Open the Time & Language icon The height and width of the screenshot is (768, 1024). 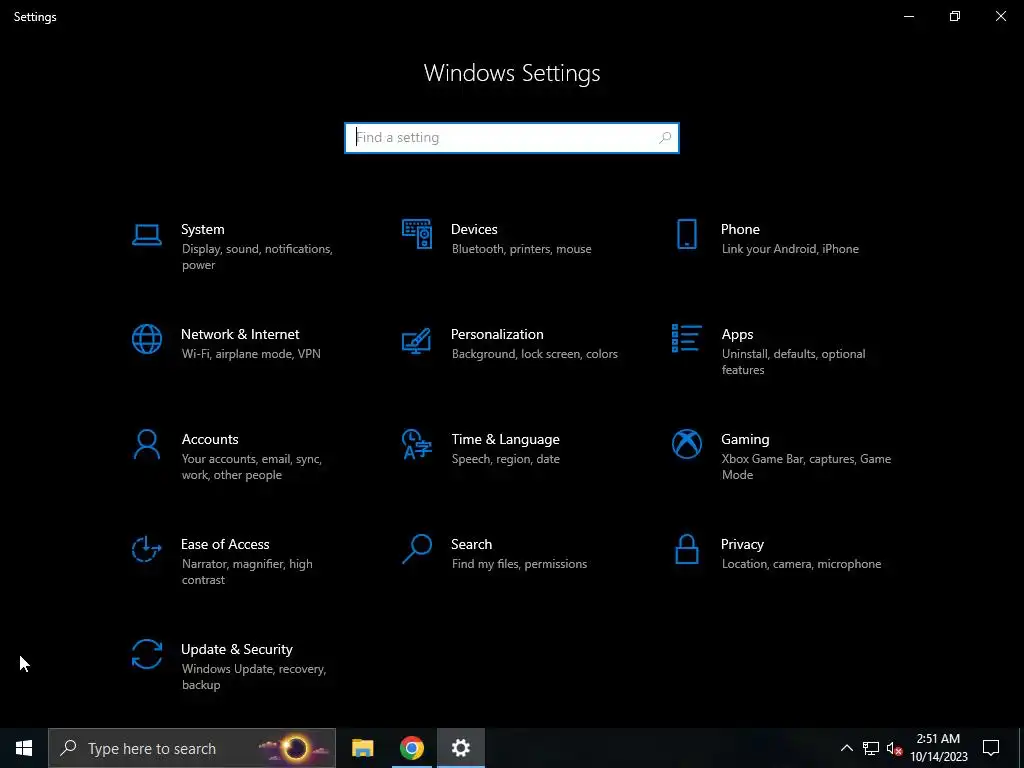(x=417, y=444)
